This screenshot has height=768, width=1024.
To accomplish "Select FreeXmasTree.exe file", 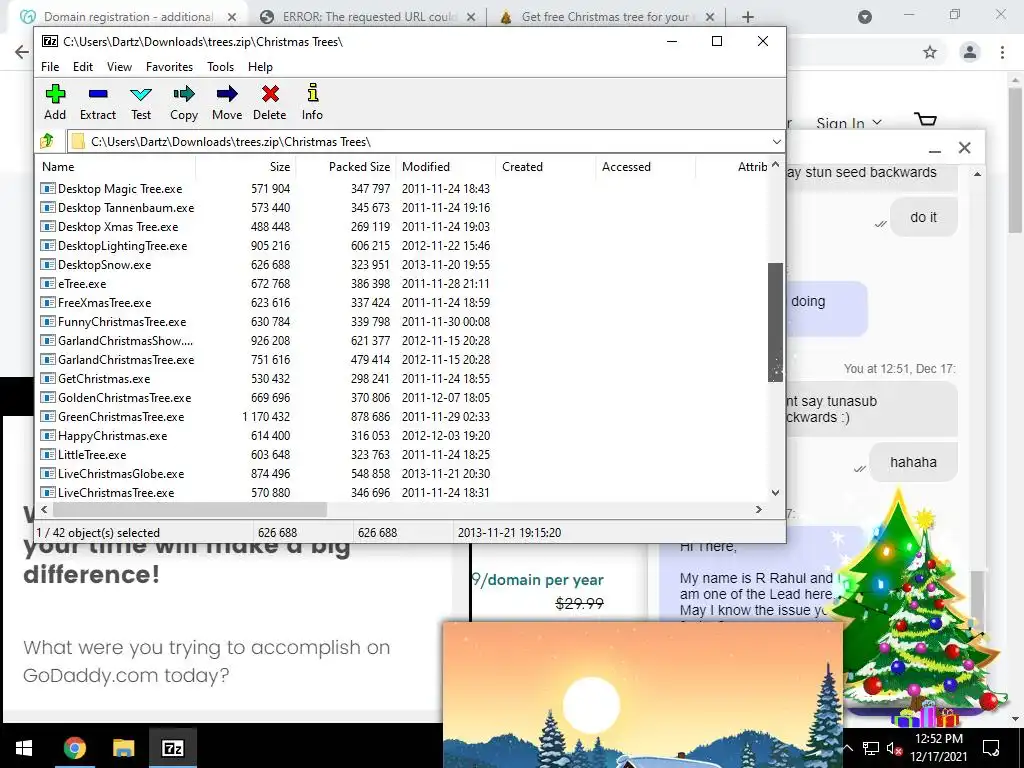I will 104,302.
